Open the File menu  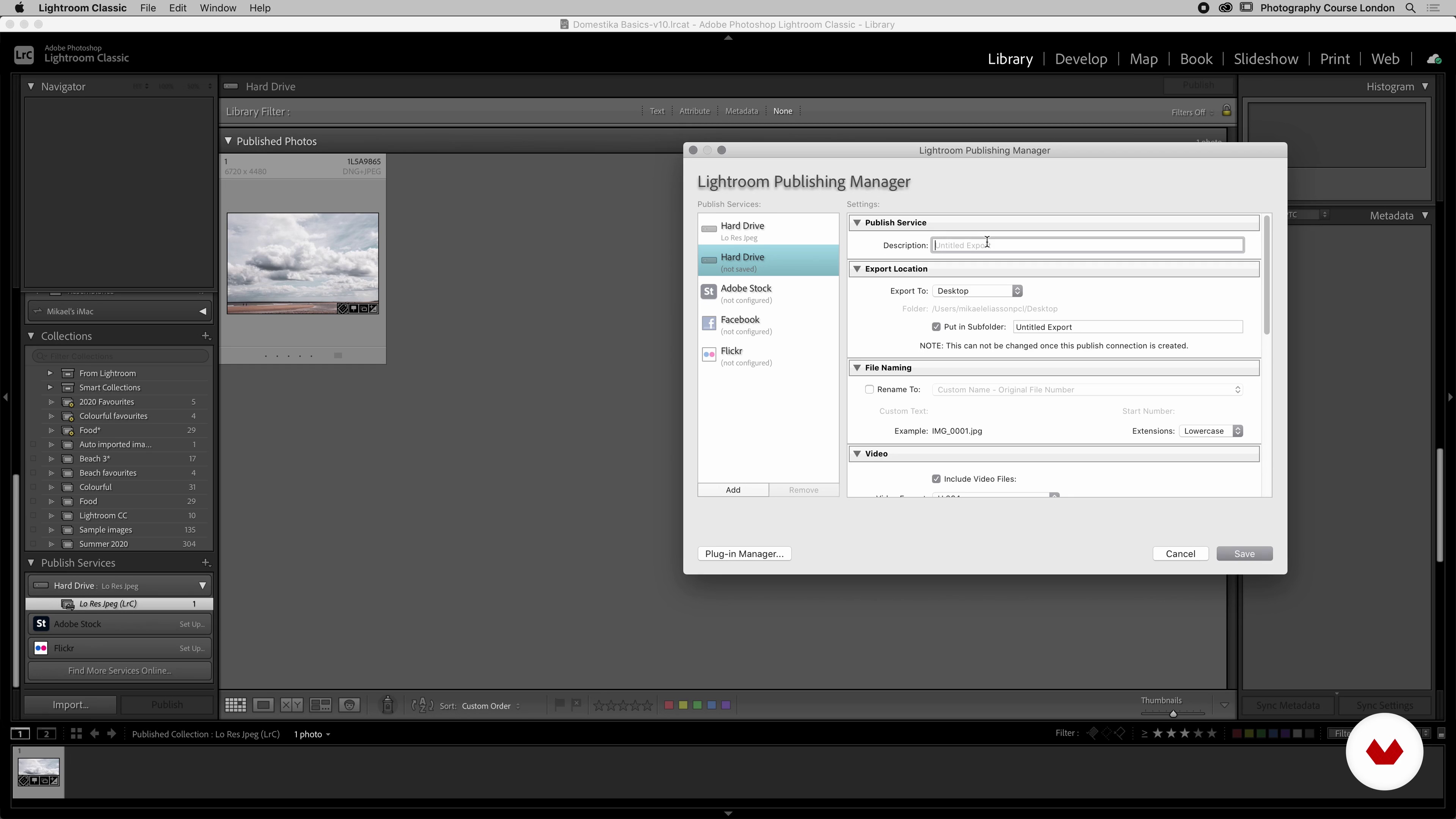(x=147, y=8)
